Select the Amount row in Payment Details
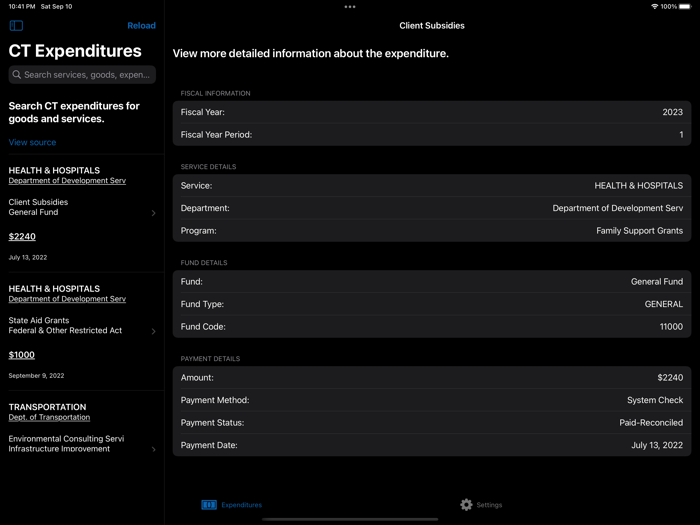 tap(432, 378)
